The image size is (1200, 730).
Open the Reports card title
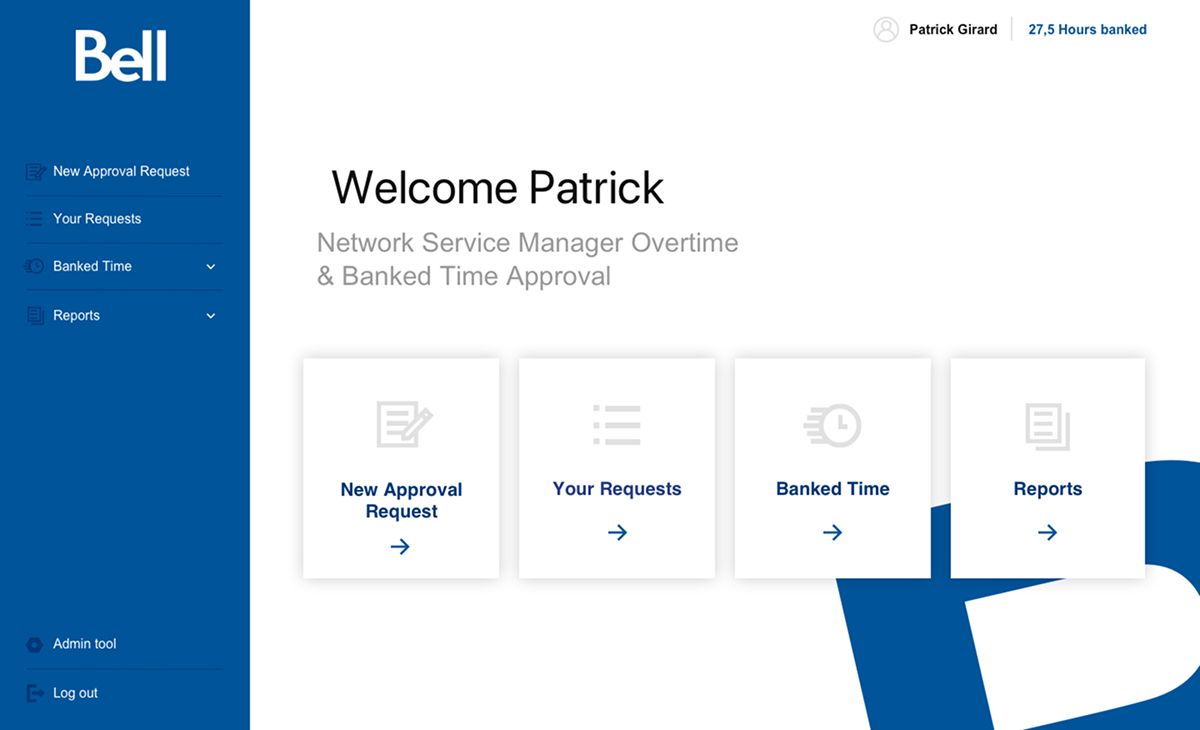[x=1047, y=489]
